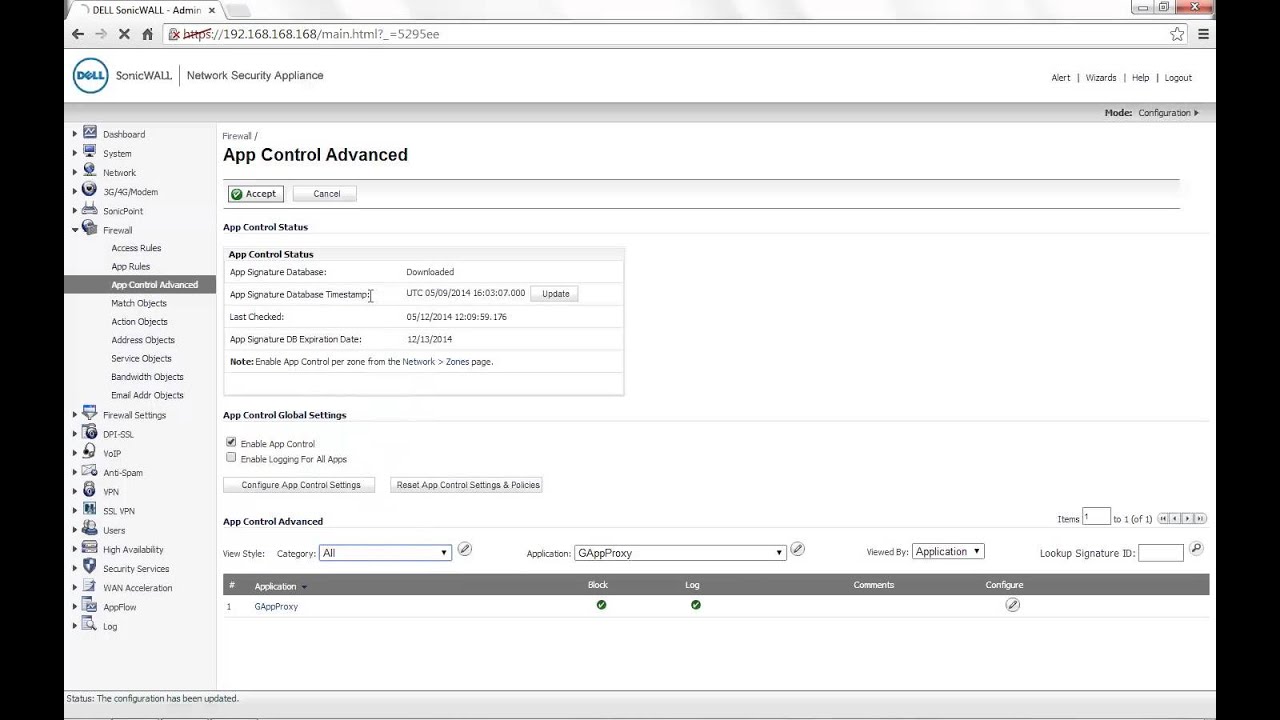Image resolution: width=1280 pixels, height=720 pixels.
Task: Click the Network globe icon in sidebar
Action: tap(90, 171)
